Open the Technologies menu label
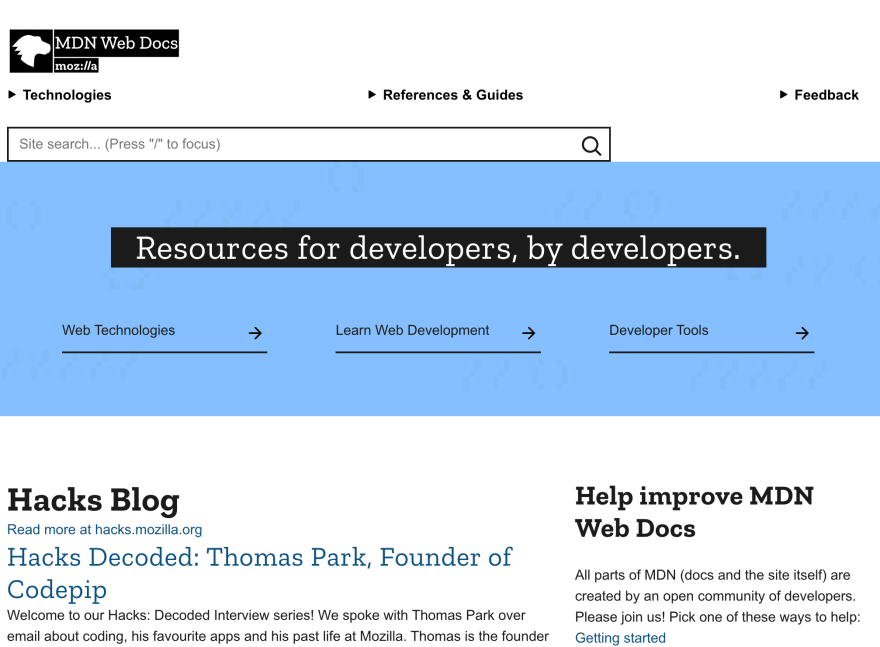The width and height of the screenshot is (880, 647). coord(67,95)
